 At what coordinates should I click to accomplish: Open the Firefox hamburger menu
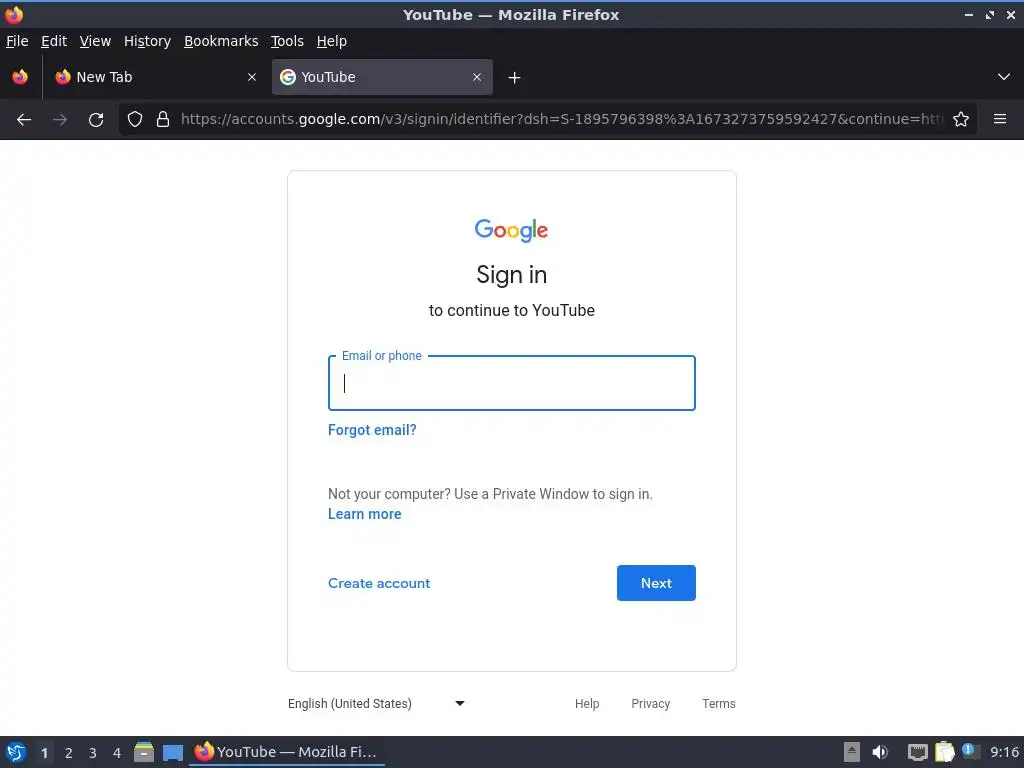tap(1000, 119)
